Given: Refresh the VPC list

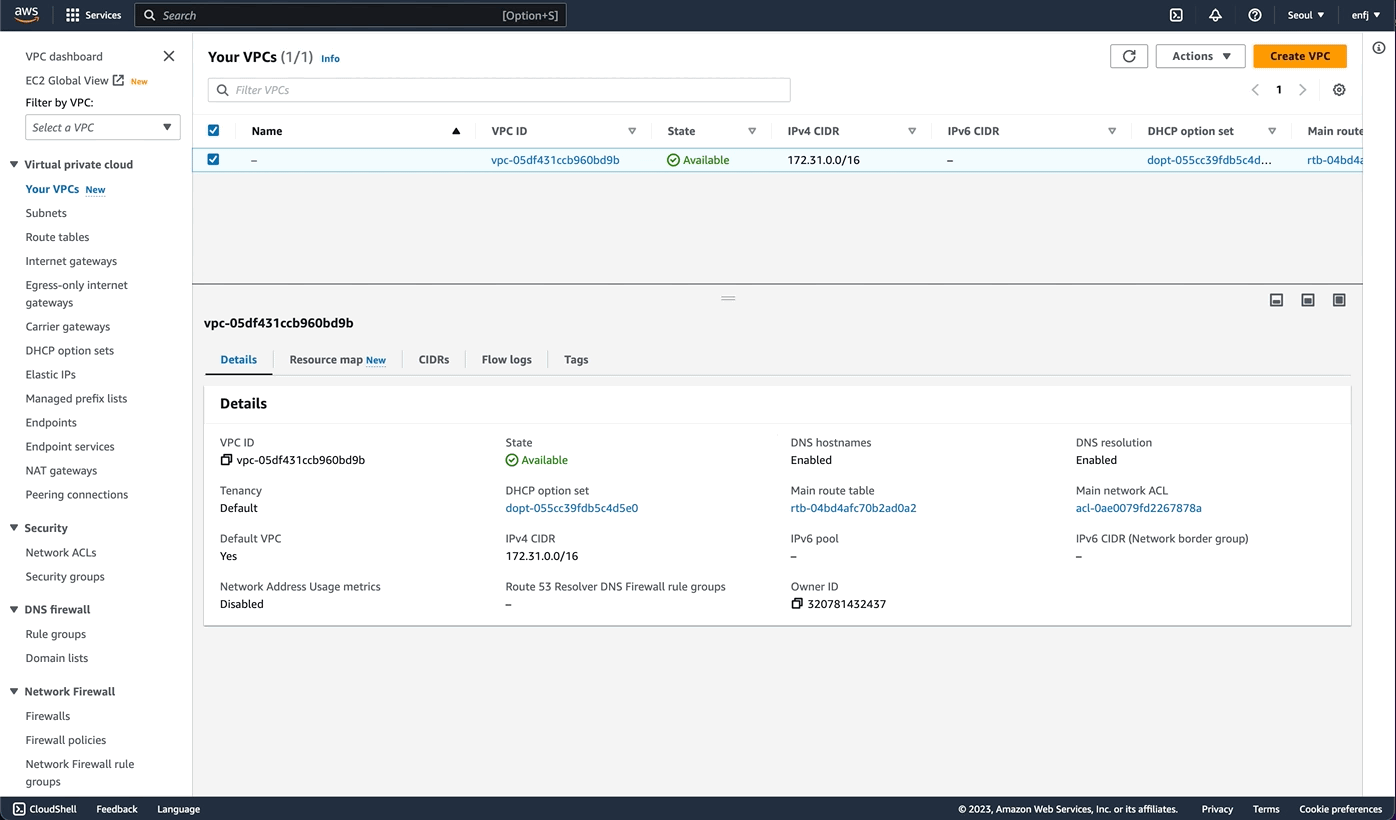Looking at the screenshot, I should 1129,56.
